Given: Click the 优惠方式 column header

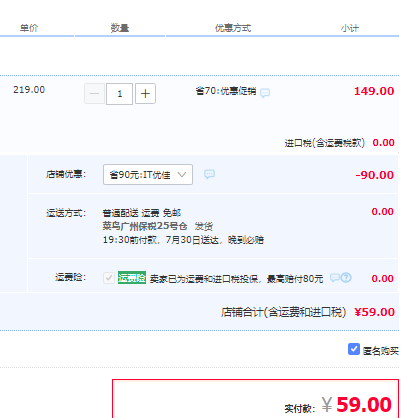Looking at the screenshot, I should [233, 28].
